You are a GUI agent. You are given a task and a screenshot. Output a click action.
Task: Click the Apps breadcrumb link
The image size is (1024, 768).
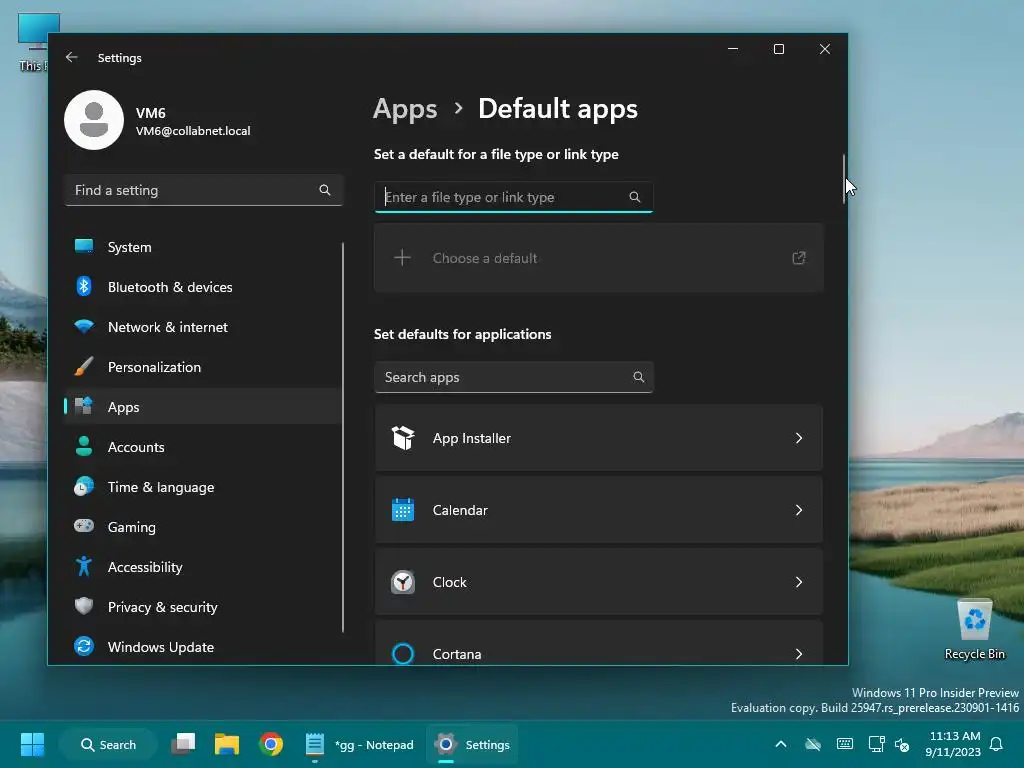(405, 109)
